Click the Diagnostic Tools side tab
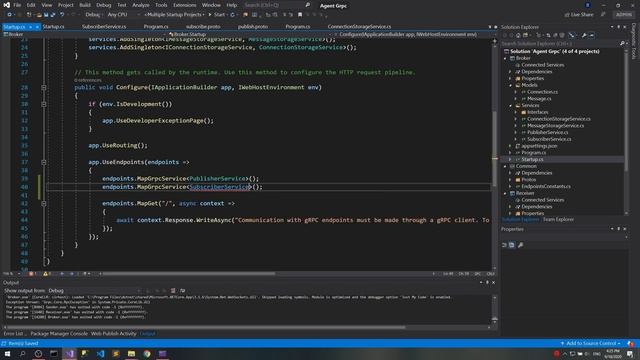Screen dimensions: 640x360 [x=634, y=41]
